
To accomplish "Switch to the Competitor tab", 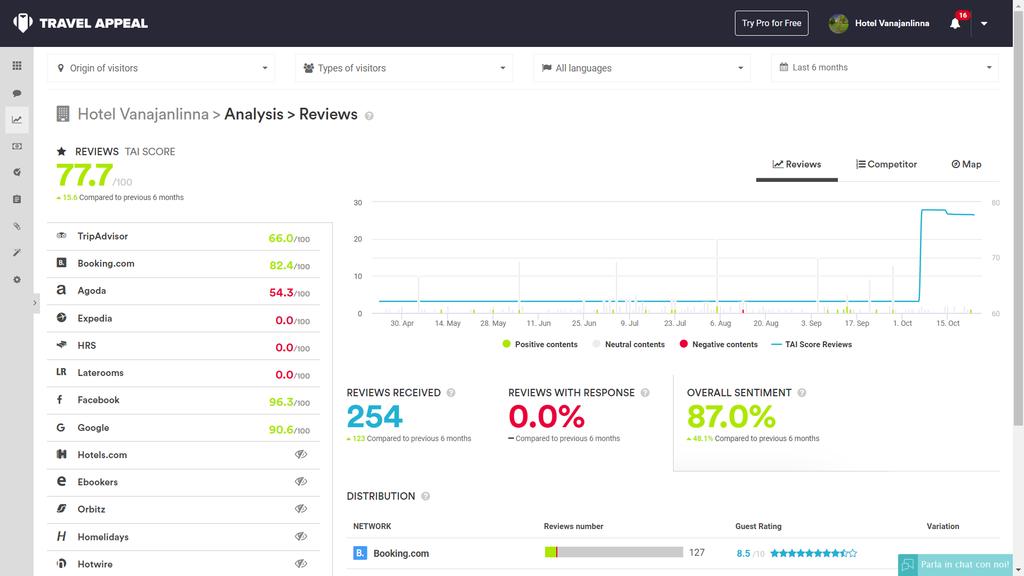I will 886,165.
